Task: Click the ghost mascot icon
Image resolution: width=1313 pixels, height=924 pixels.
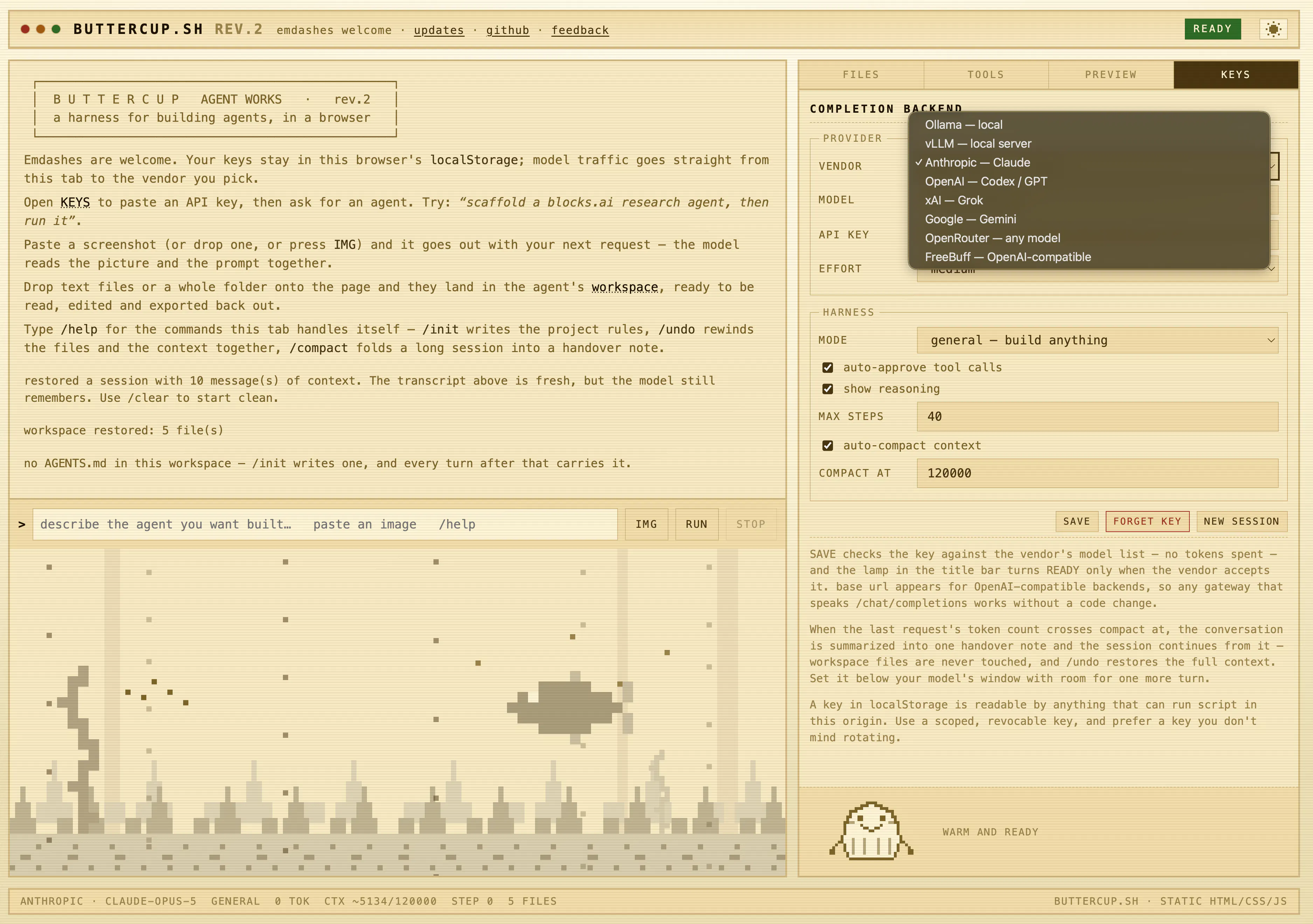Action: [871, 830]
